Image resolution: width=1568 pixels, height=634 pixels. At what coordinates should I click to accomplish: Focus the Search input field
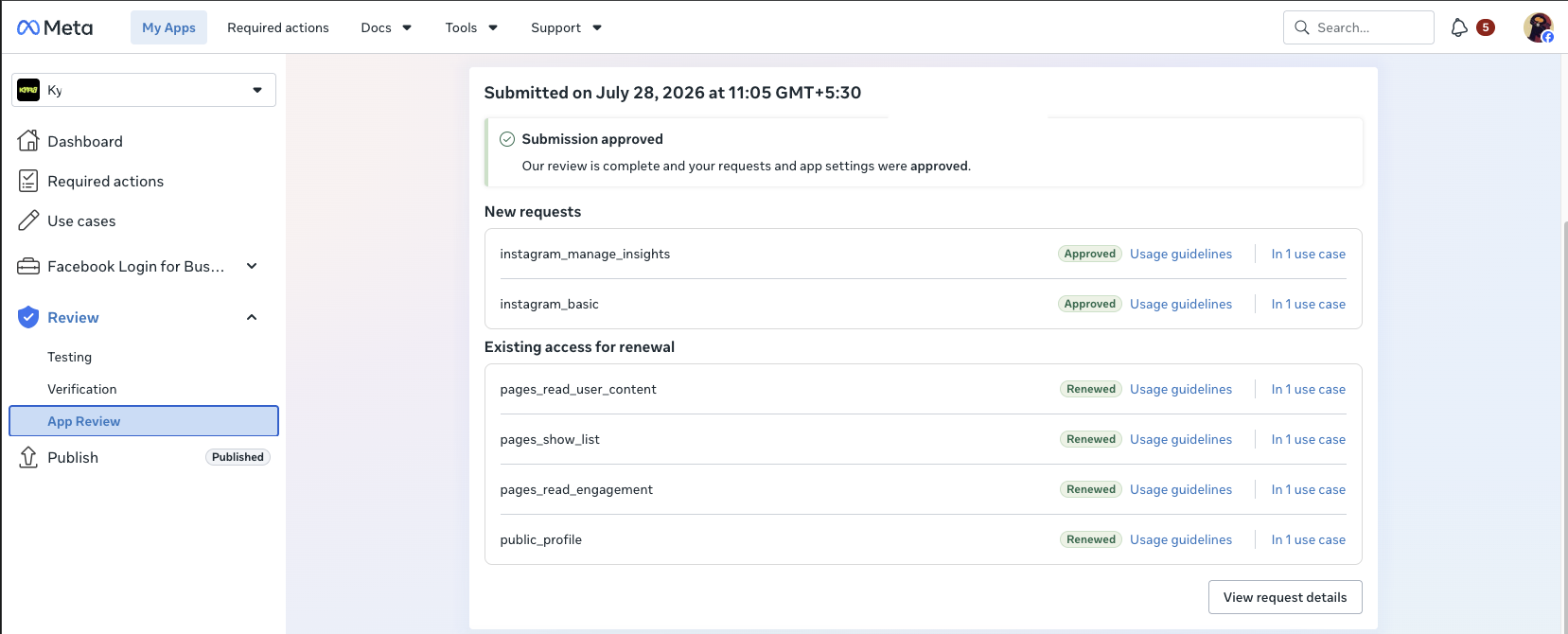tap(1359, 27)
